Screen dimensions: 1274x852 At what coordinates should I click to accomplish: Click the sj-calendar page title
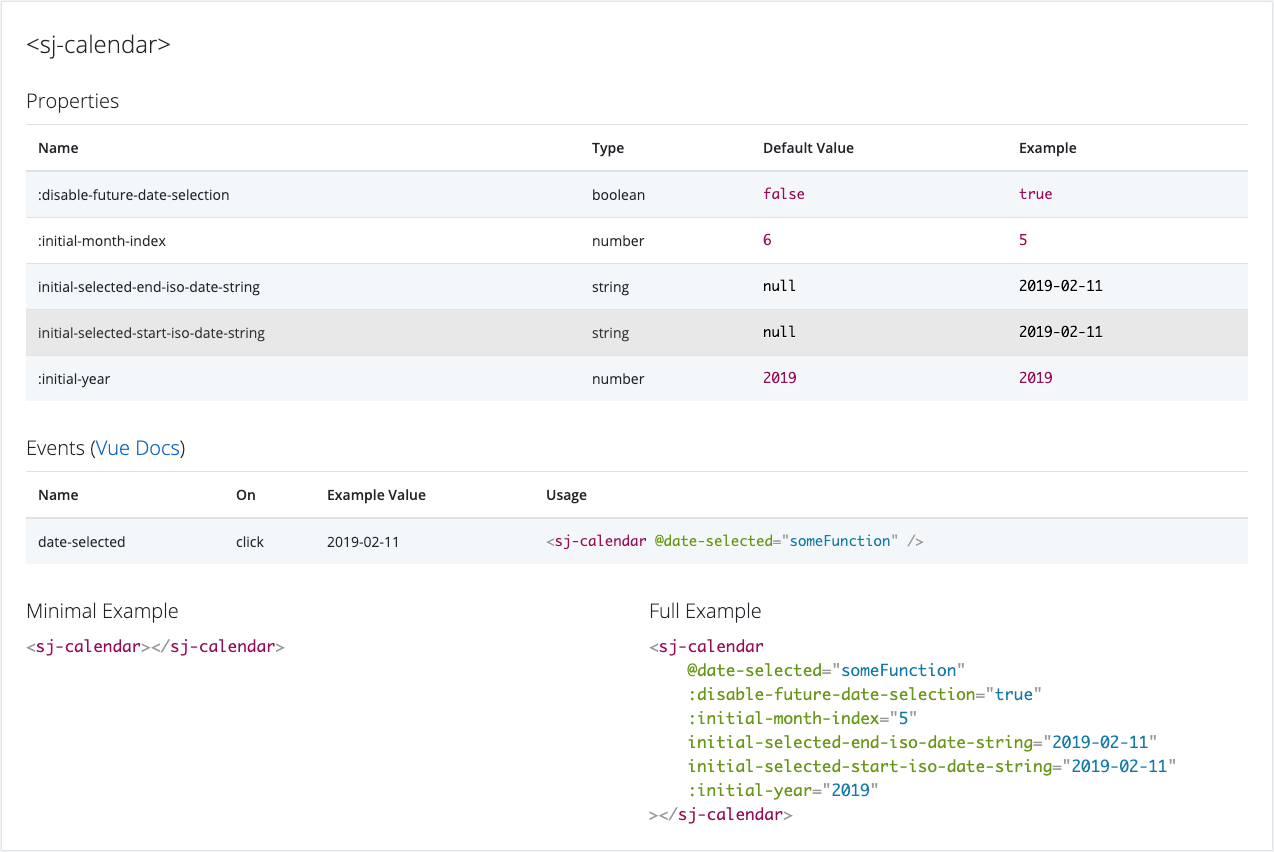click(x=97, y=44)
